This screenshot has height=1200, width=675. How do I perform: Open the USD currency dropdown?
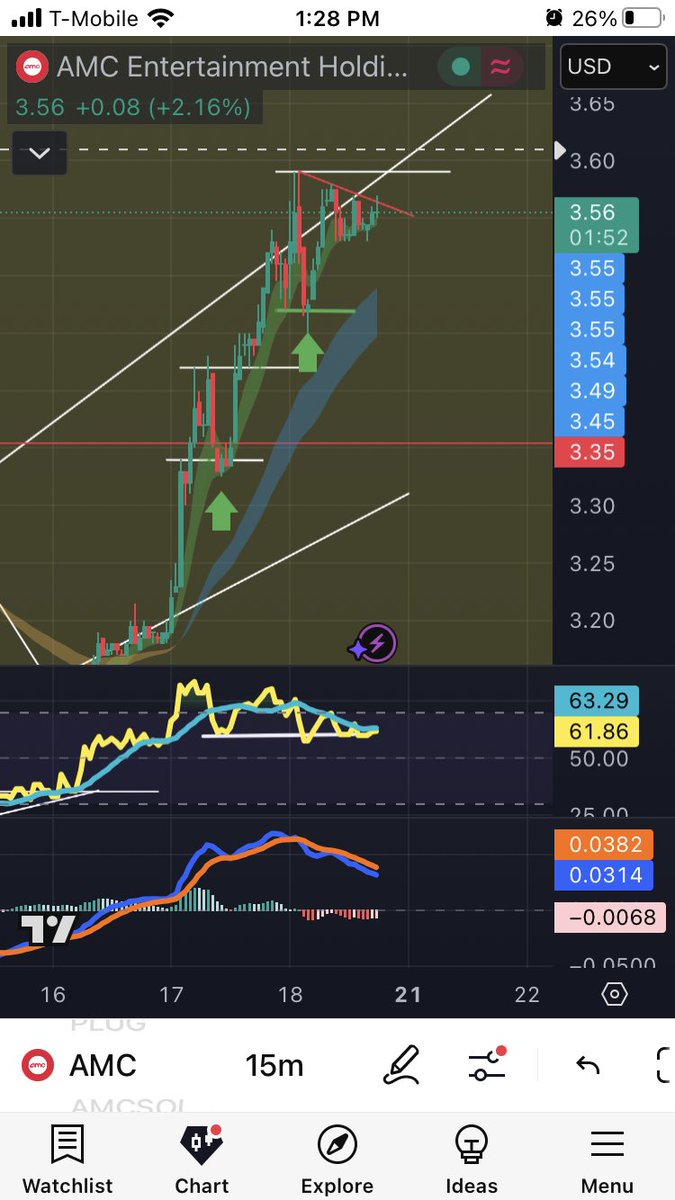[613, 67]
